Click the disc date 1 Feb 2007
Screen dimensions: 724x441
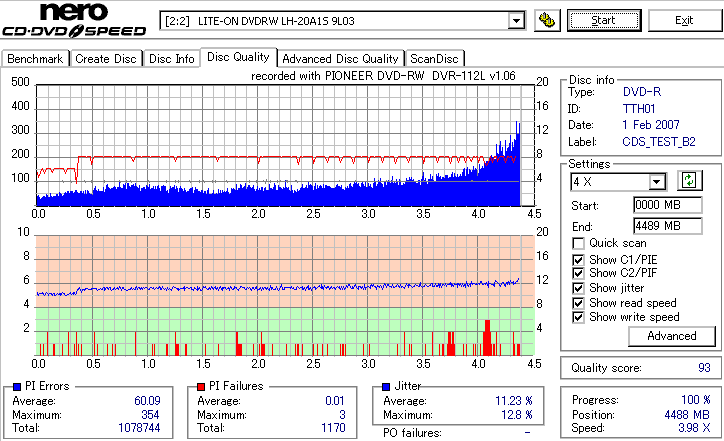651,125
